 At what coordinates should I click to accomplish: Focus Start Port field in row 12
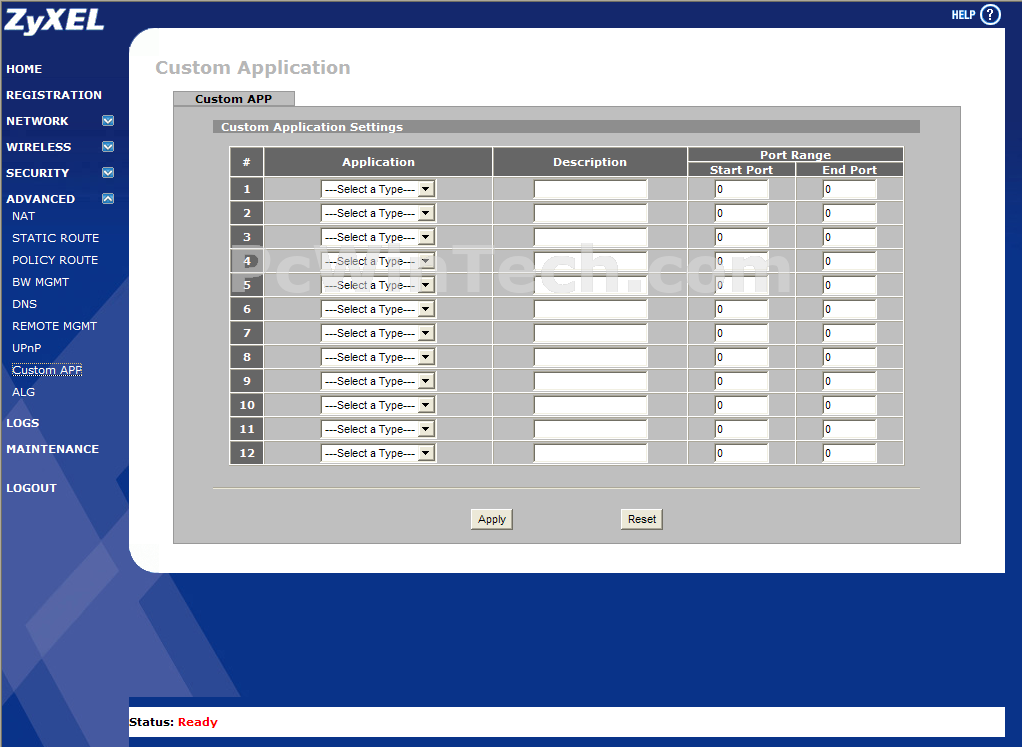[742, 453]
